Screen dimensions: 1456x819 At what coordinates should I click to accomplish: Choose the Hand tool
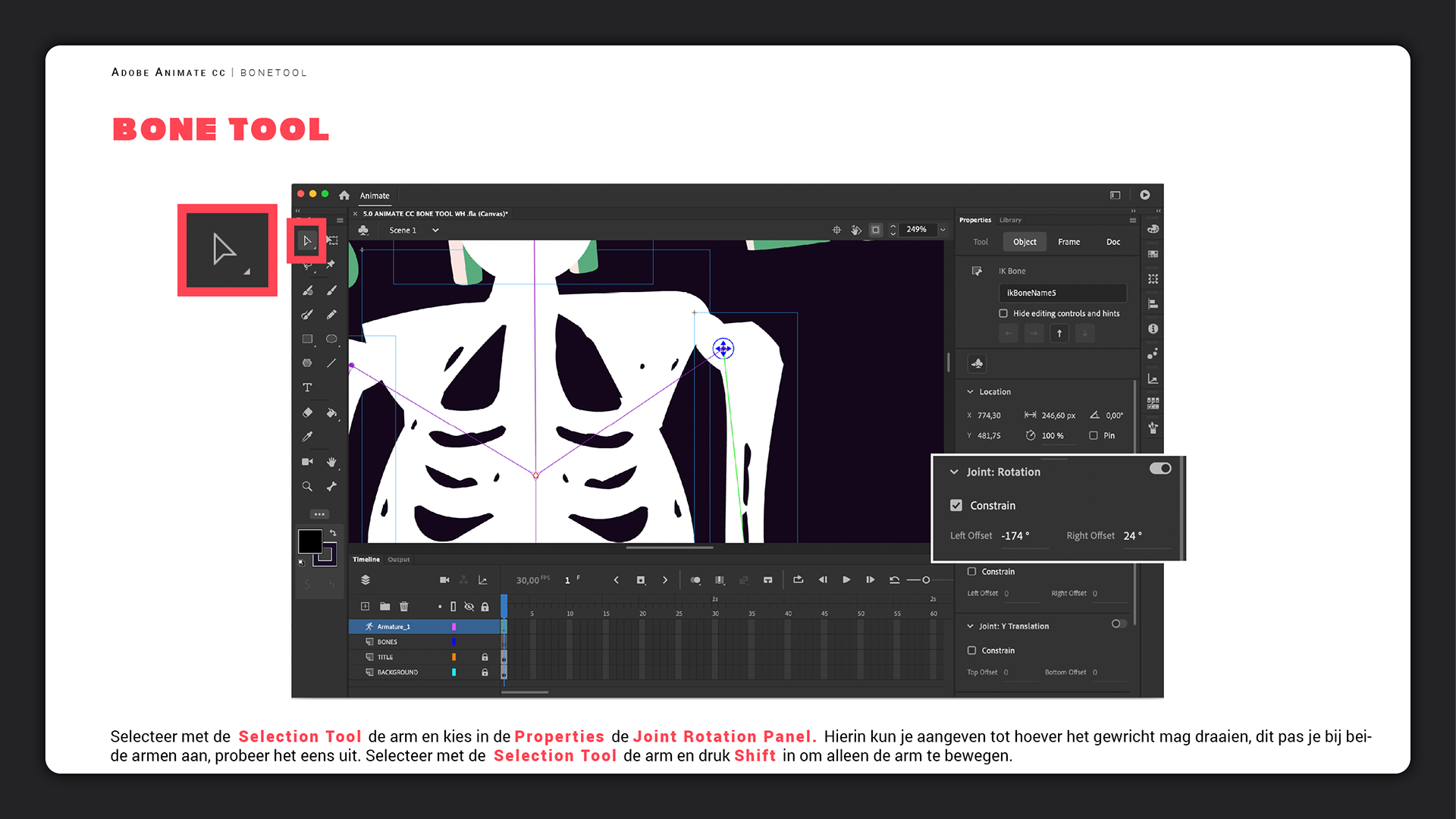point(331,462)
